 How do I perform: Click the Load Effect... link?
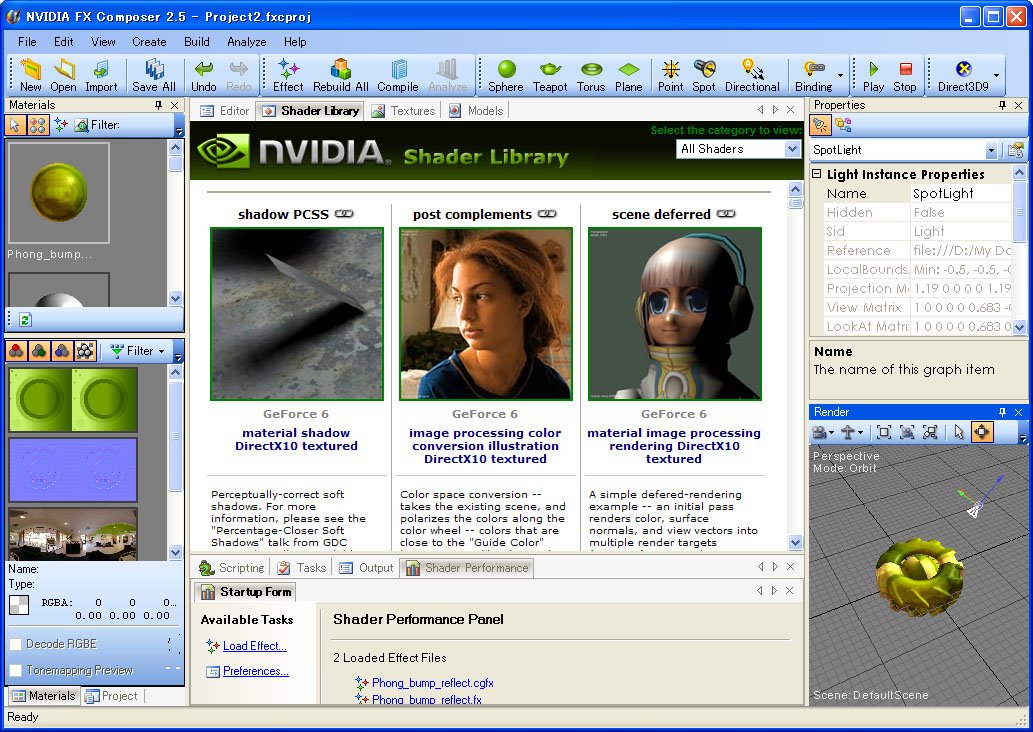(x=254, y=646)
